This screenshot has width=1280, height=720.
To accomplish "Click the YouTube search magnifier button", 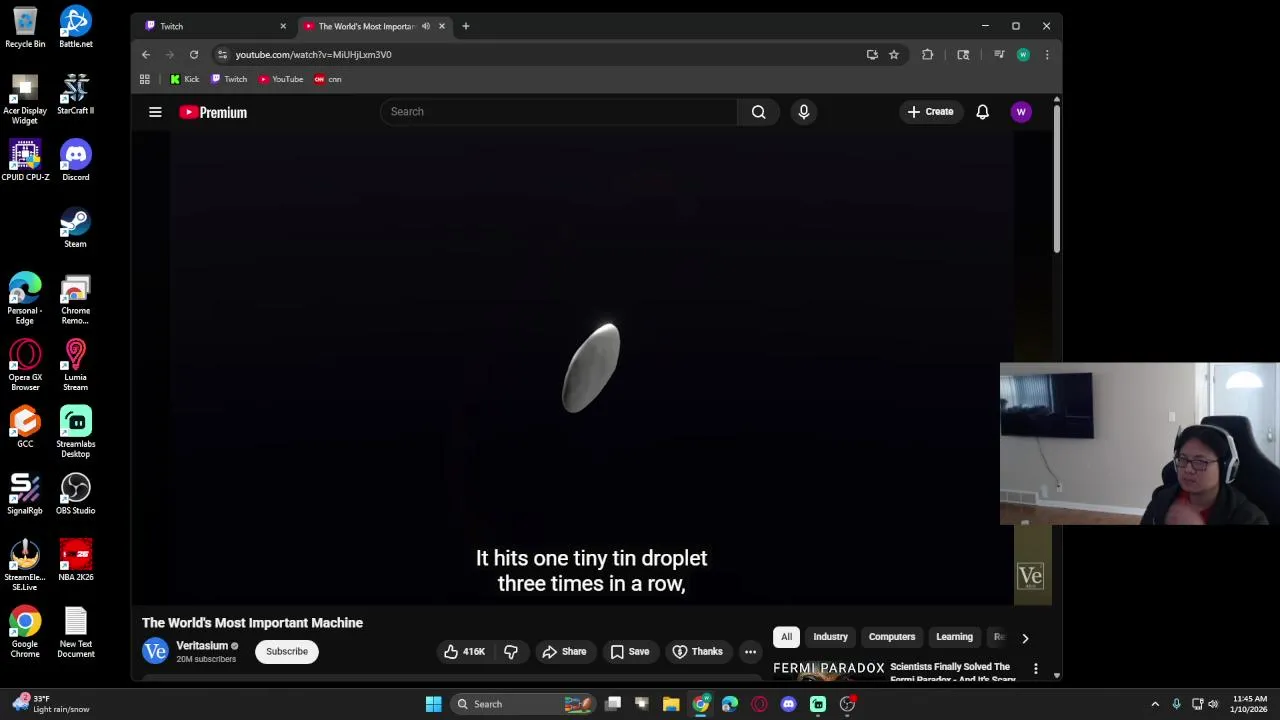I will pos(759,112).
